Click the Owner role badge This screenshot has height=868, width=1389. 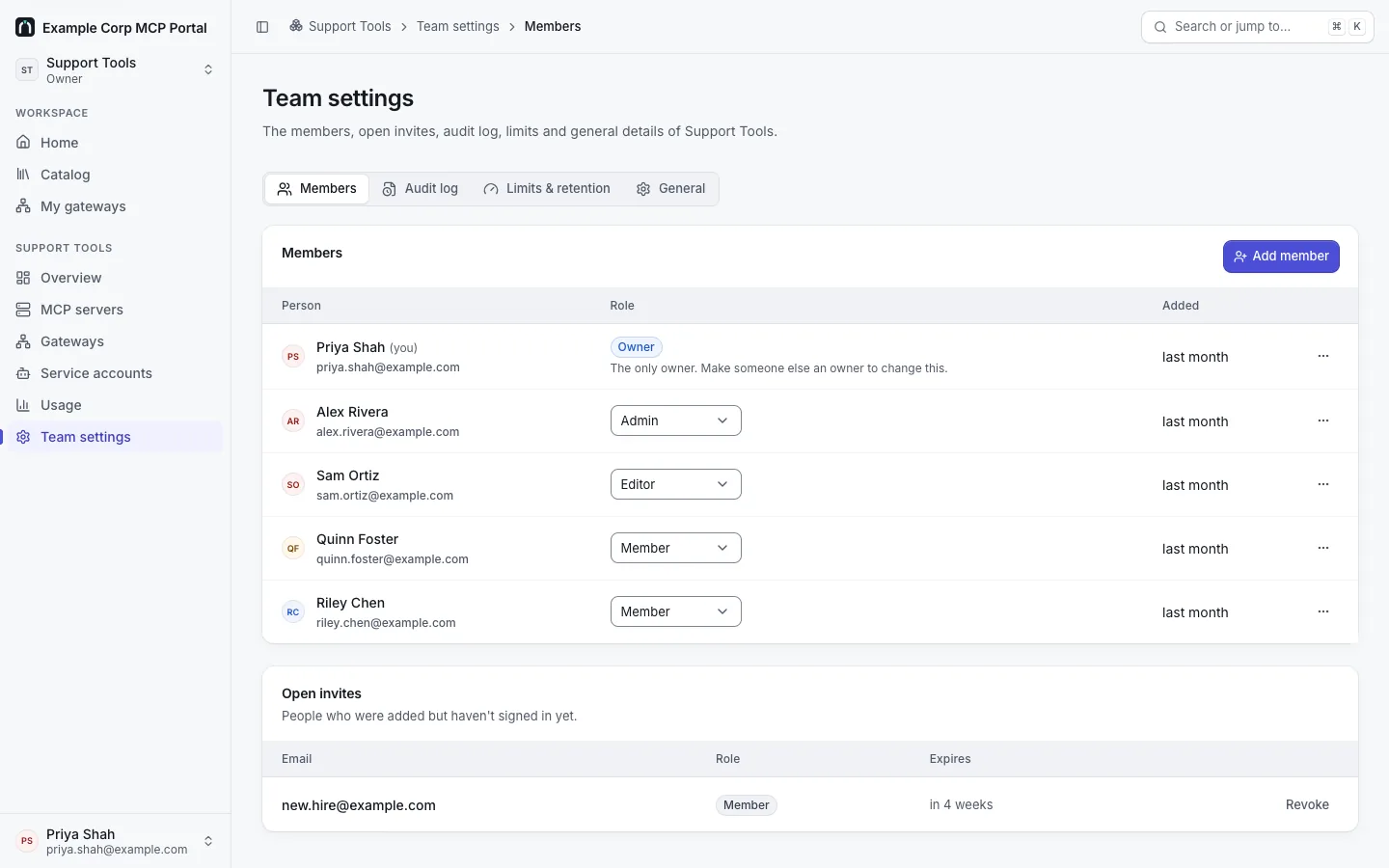pyautogui.click(x=637, y=347)
